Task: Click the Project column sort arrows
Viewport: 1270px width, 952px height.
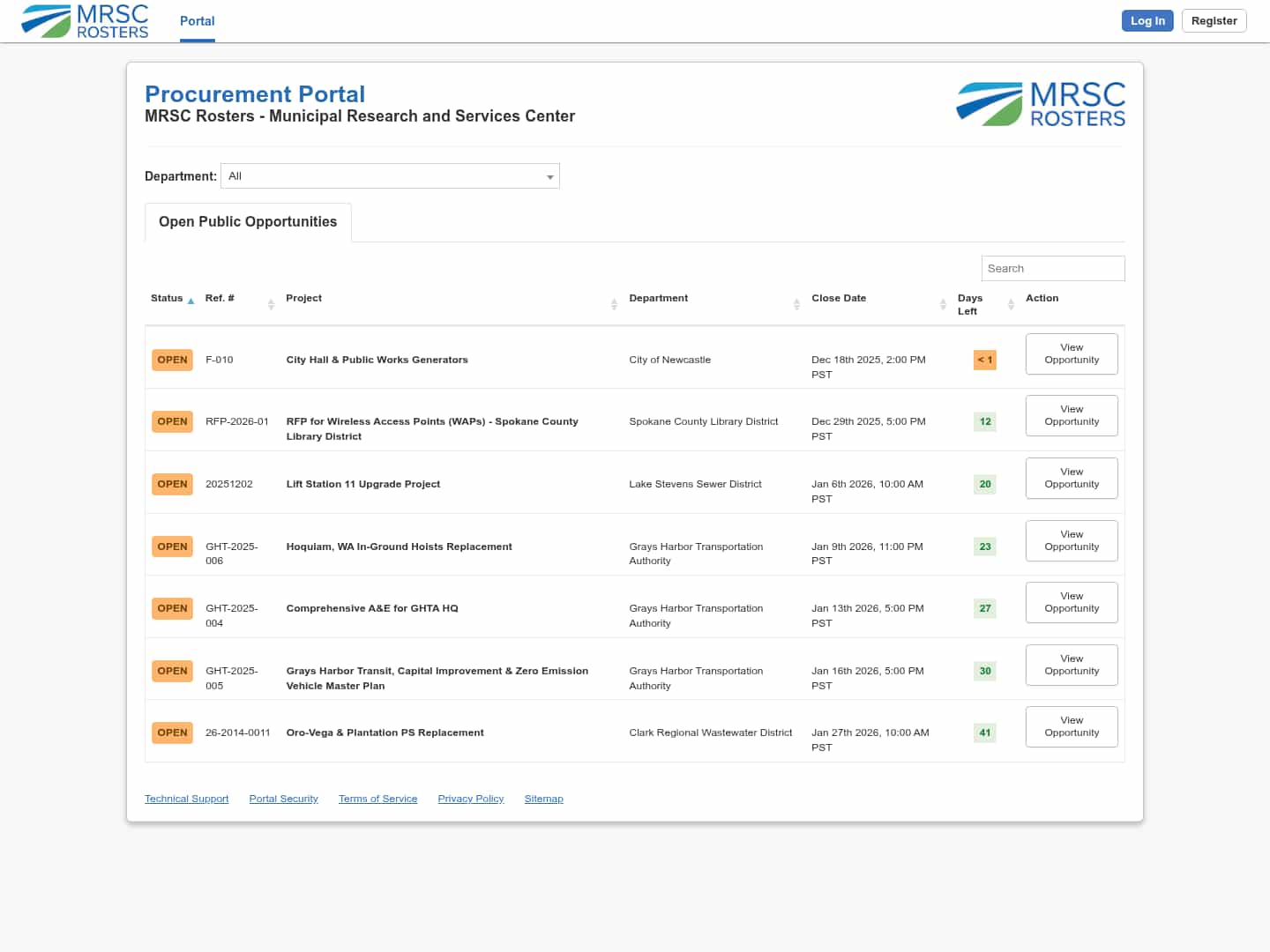Action: [x=614, y=304]
